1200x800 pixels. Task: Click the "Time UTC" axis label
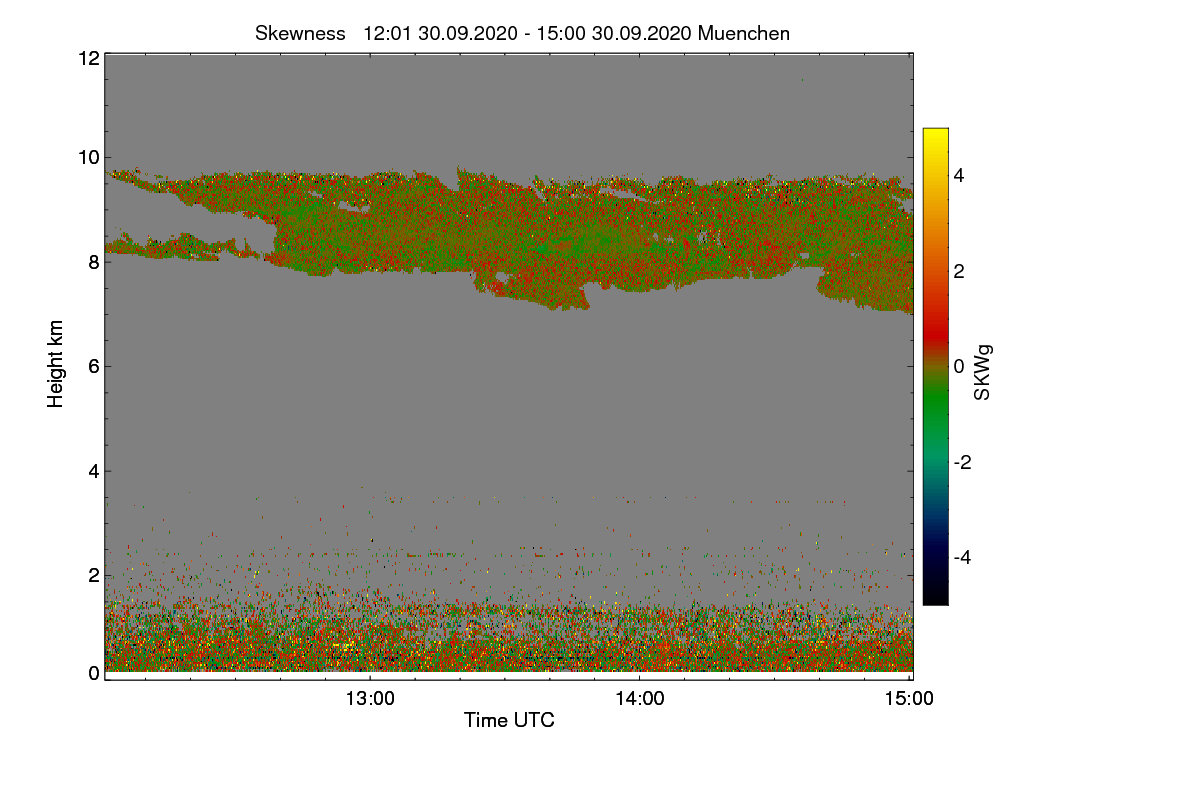[x=509, y=720]
